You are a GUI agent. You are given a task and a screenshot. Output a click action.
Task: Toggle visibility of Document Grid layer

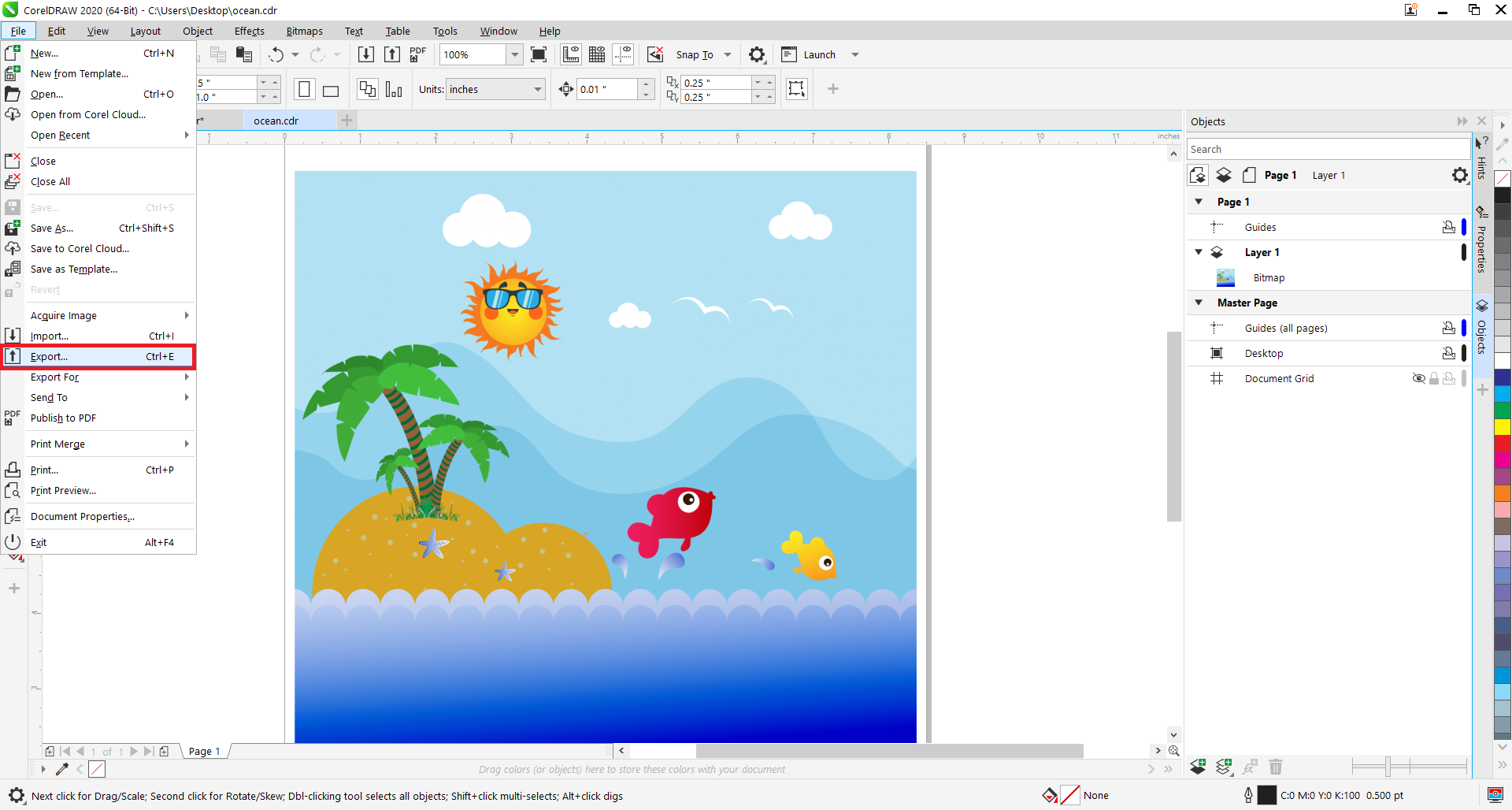(1418, 379)
